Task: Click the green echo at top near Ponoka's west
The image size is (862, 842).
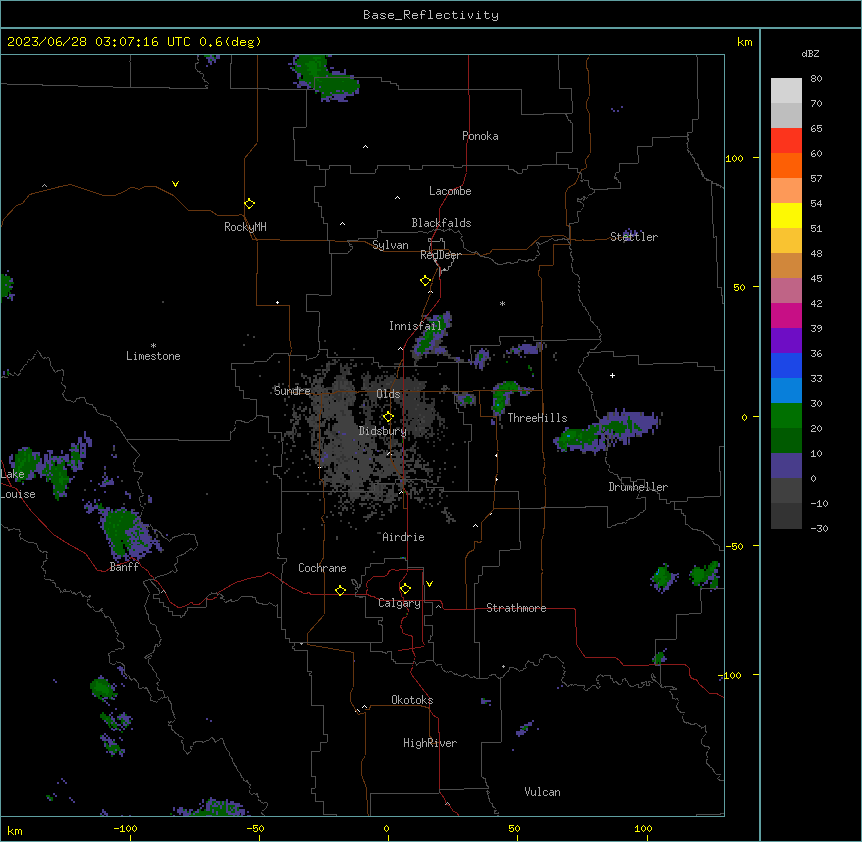Action: (325, 79)
